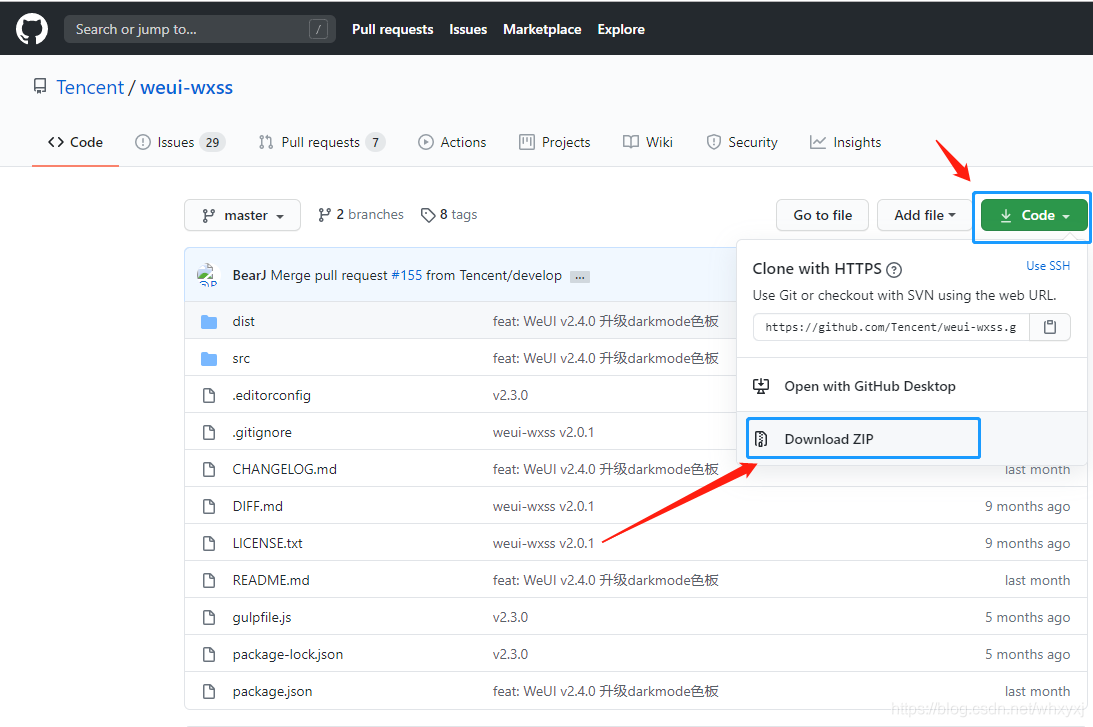
Task: Click the dist folder icon
Action: click(x=208, y=321)
